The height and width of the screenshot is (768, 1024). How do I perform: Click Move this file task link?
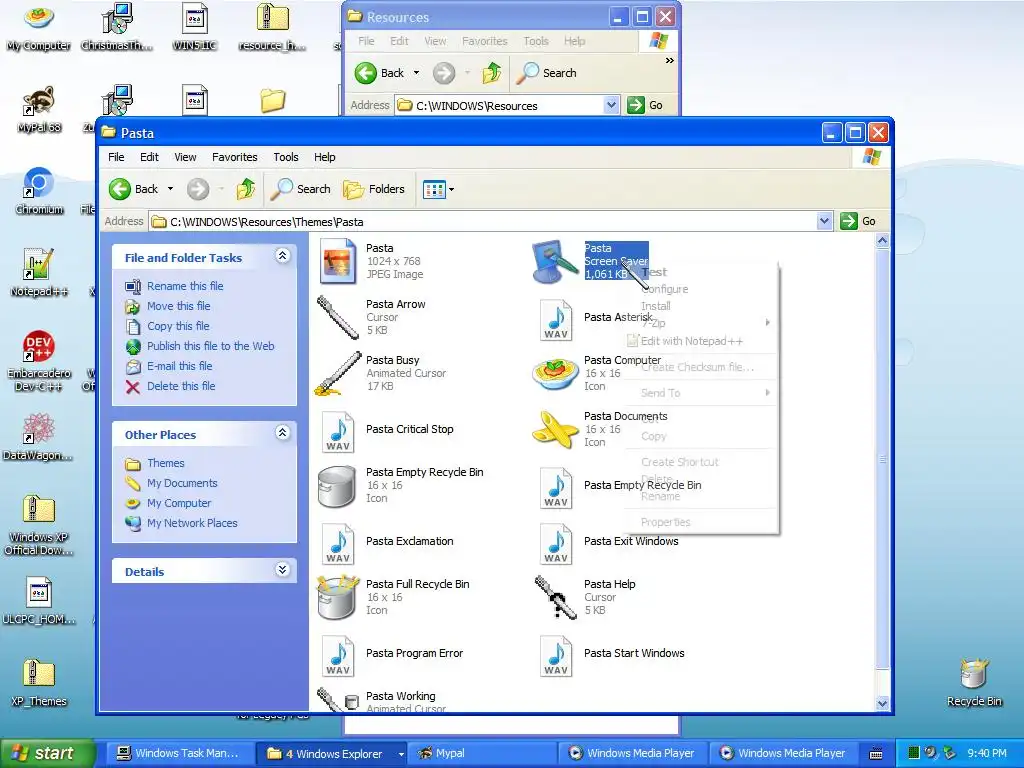click(178, 306)
